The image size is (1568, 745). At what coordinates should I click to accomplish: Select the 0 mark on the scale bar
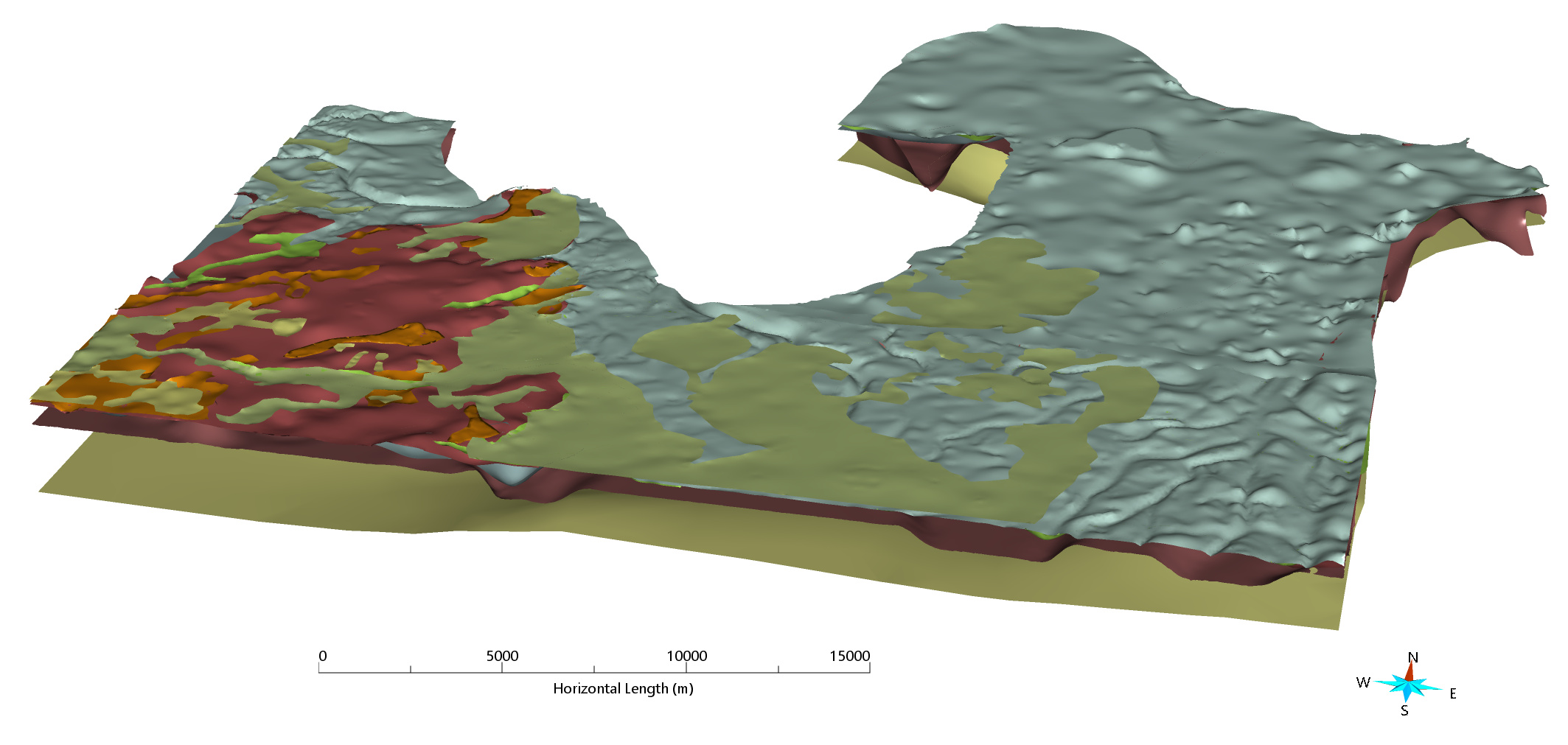point(322,656)
